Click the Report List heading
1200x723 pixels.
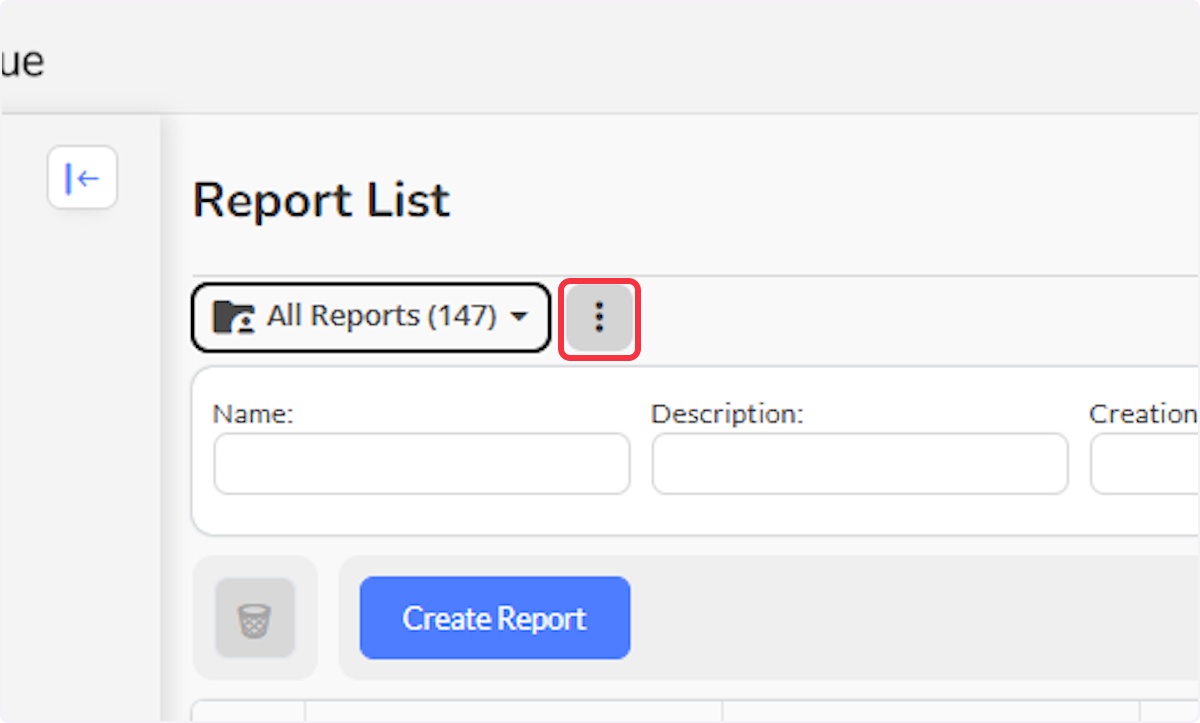322,200
